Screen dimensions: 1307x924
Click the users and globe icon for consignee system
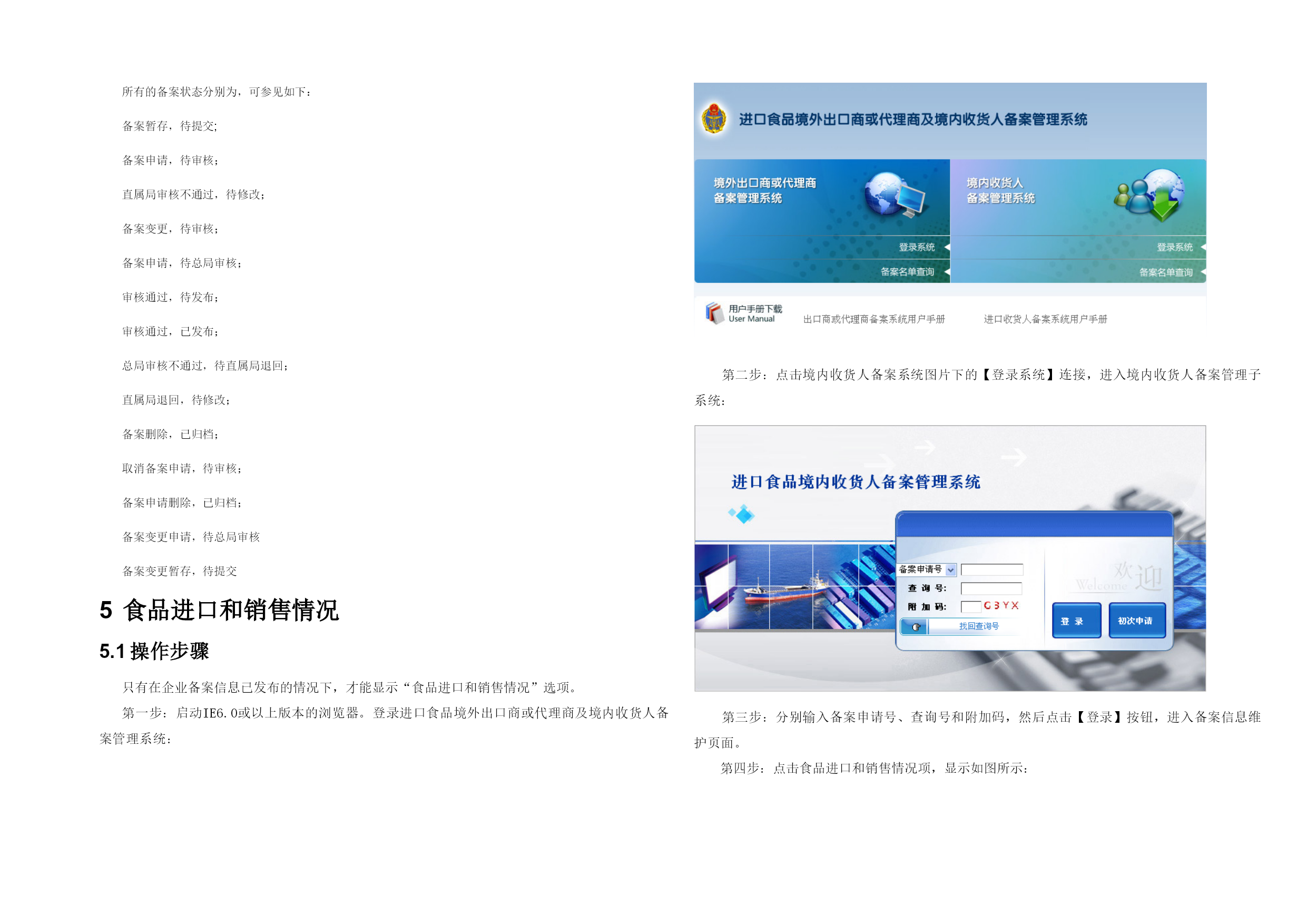[x=1149, y=195]
